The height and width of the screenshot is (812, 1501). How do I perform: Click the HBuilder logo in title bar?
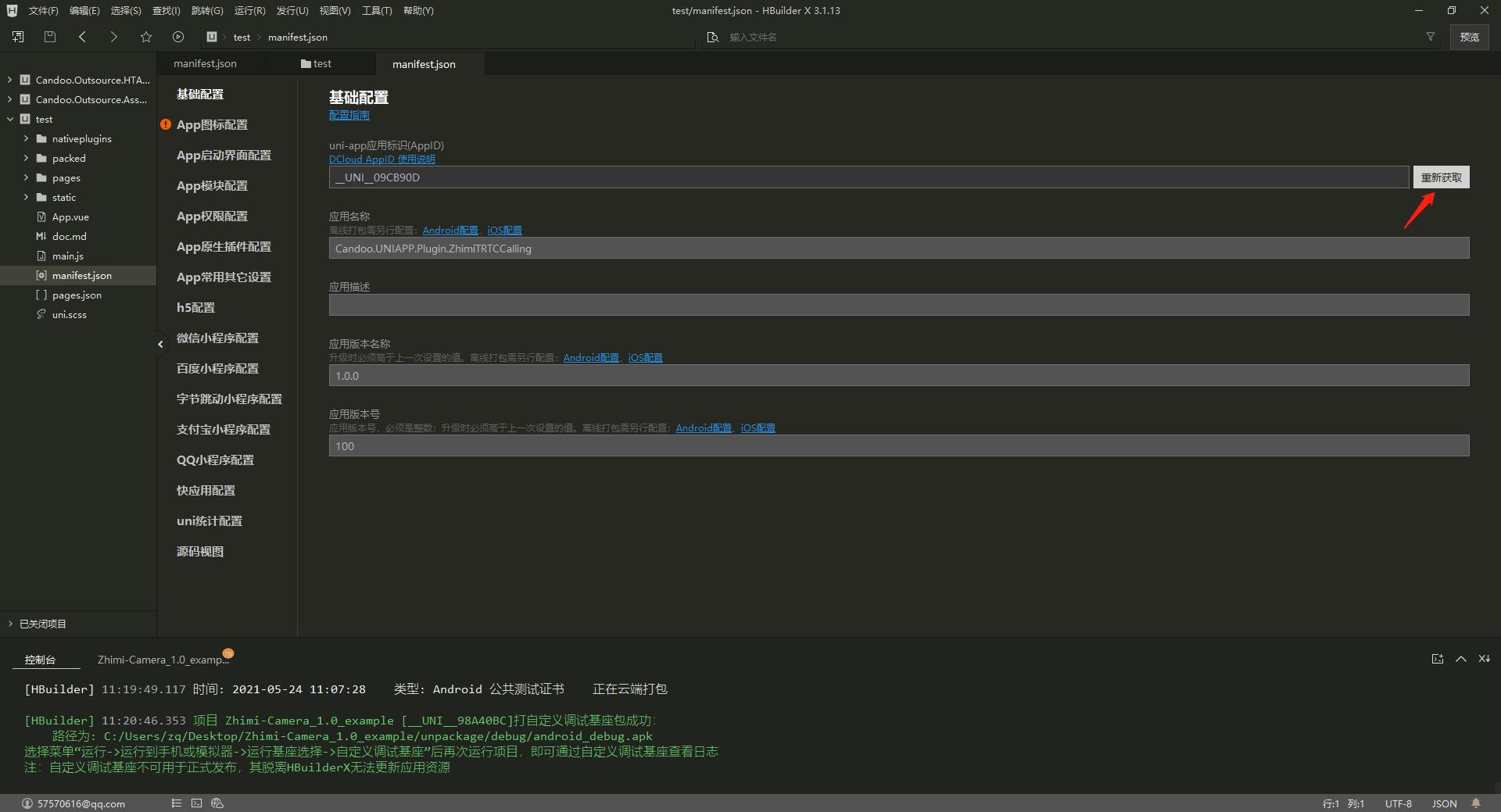click(x=12, y=10)
